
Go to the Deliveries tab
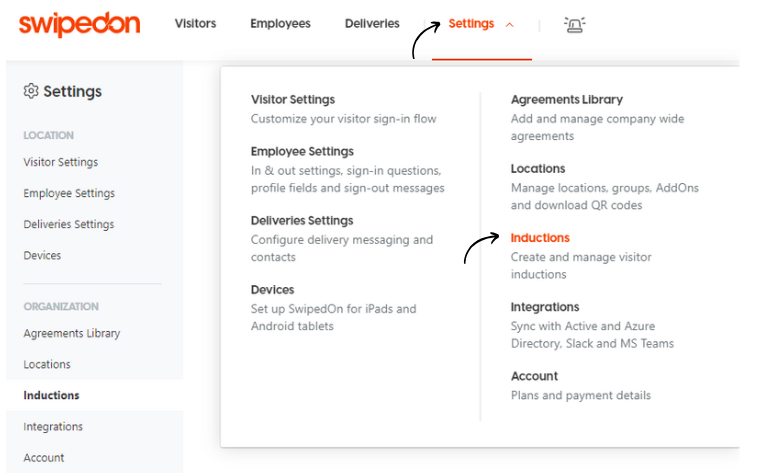pyautogui.click(x=371, y=24)
